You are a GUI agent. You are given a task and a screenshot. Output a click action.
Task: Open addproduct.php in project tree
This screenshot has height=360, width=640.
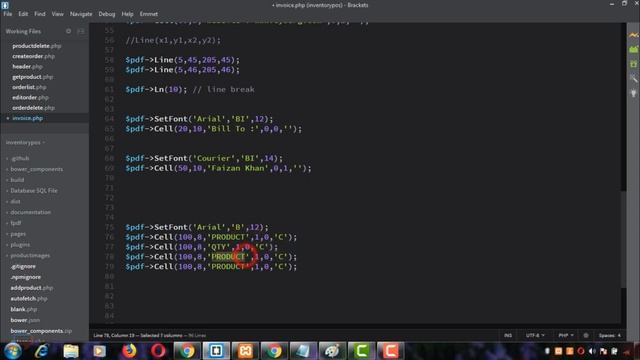(32, 288)
